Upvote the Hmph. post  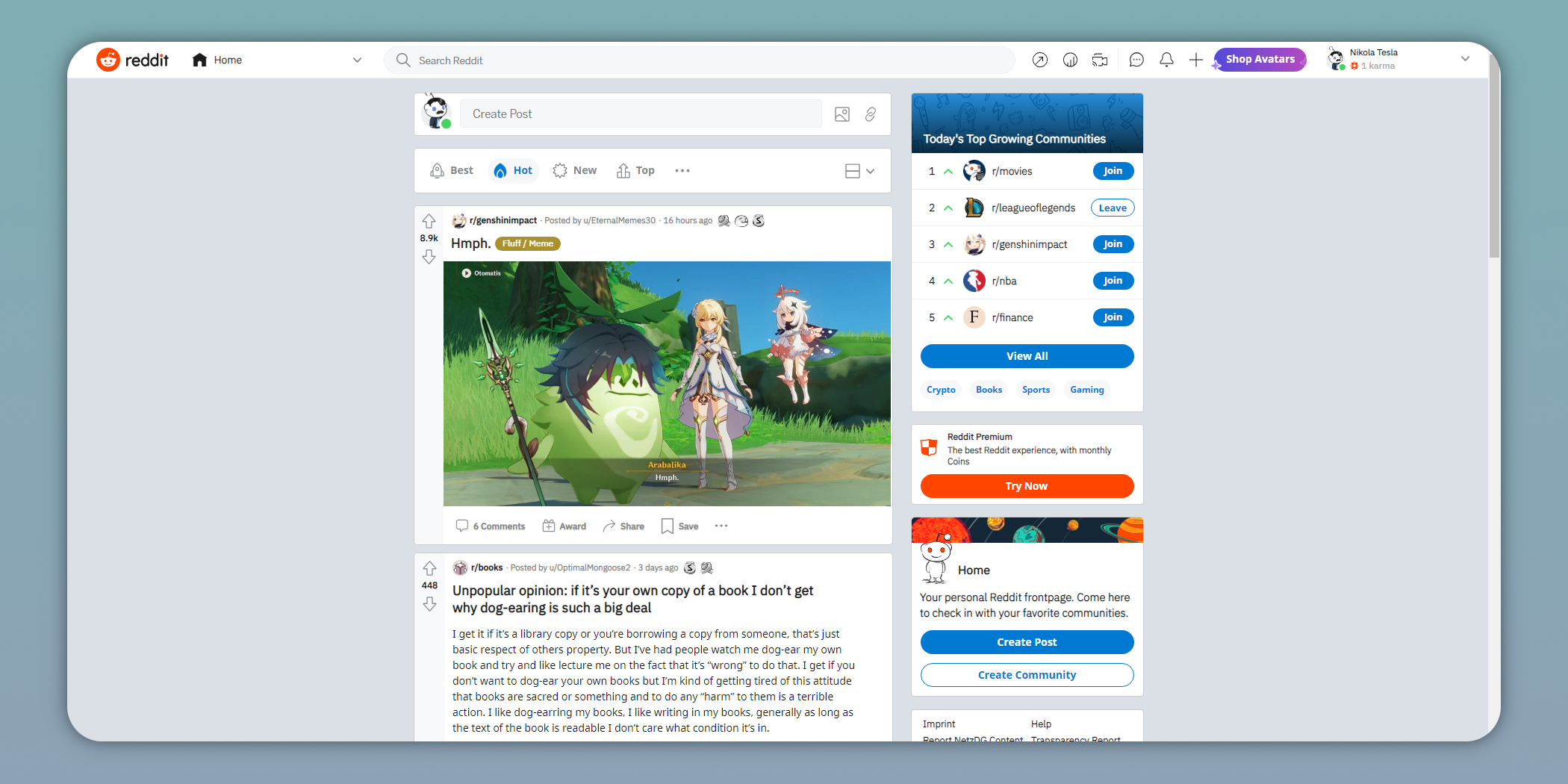[x=429, y=221]
